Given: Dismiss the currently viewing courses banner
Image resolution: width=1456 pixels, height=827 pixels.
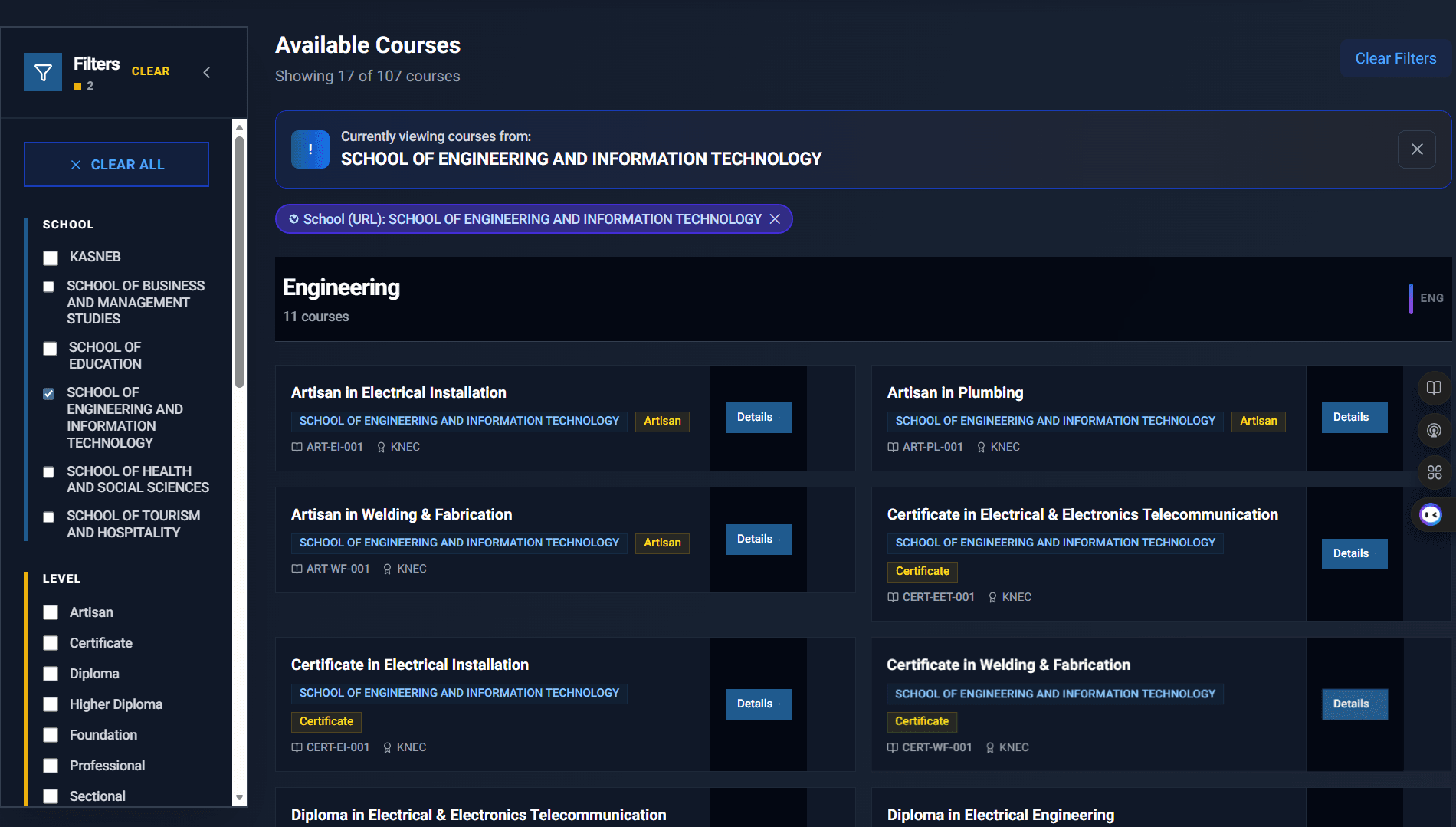Looking at the screenshot, I should [x=1416, y=149].
